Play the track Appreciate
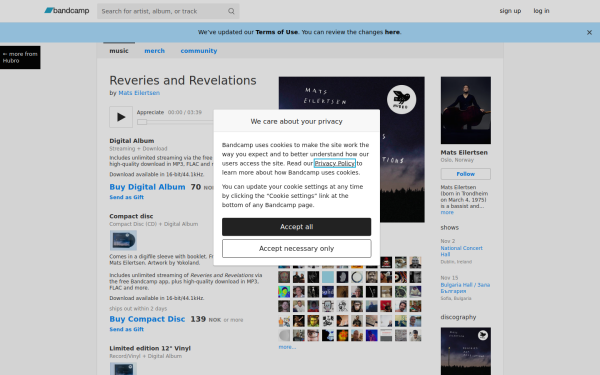 121,117
